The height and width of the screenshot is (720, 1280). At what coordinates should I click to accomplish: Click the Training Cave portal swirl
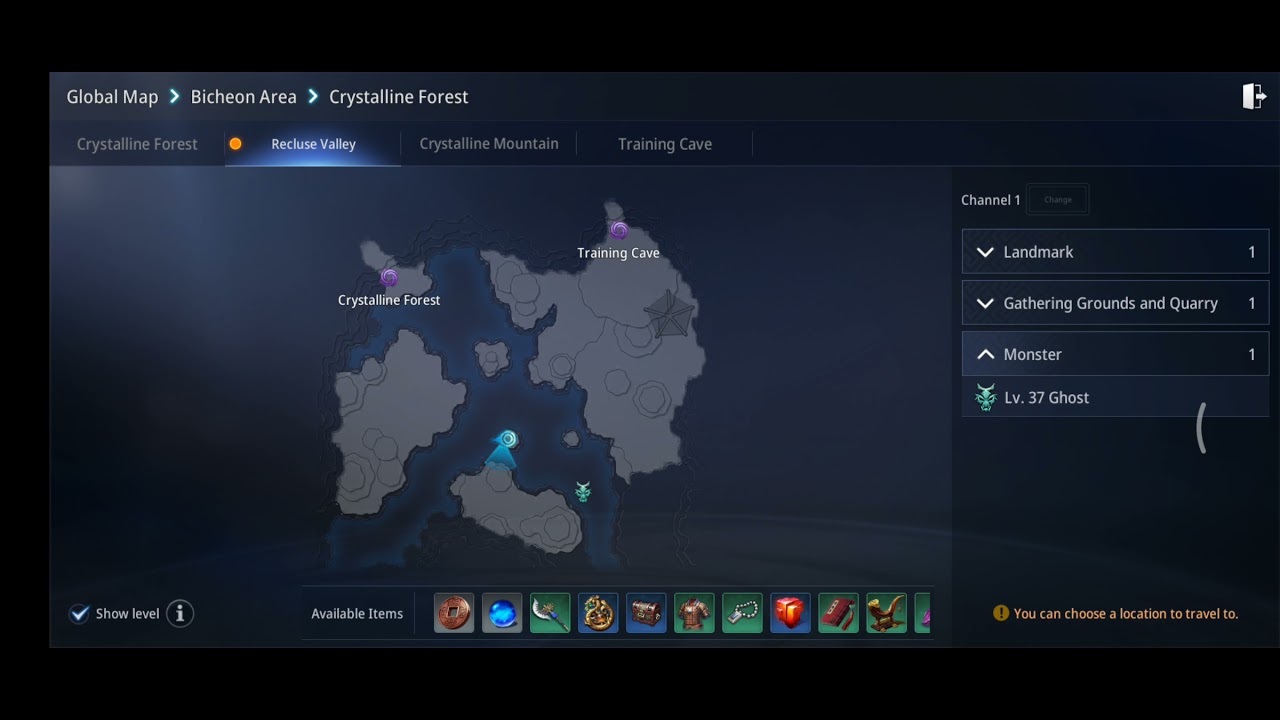pos(619,231)
